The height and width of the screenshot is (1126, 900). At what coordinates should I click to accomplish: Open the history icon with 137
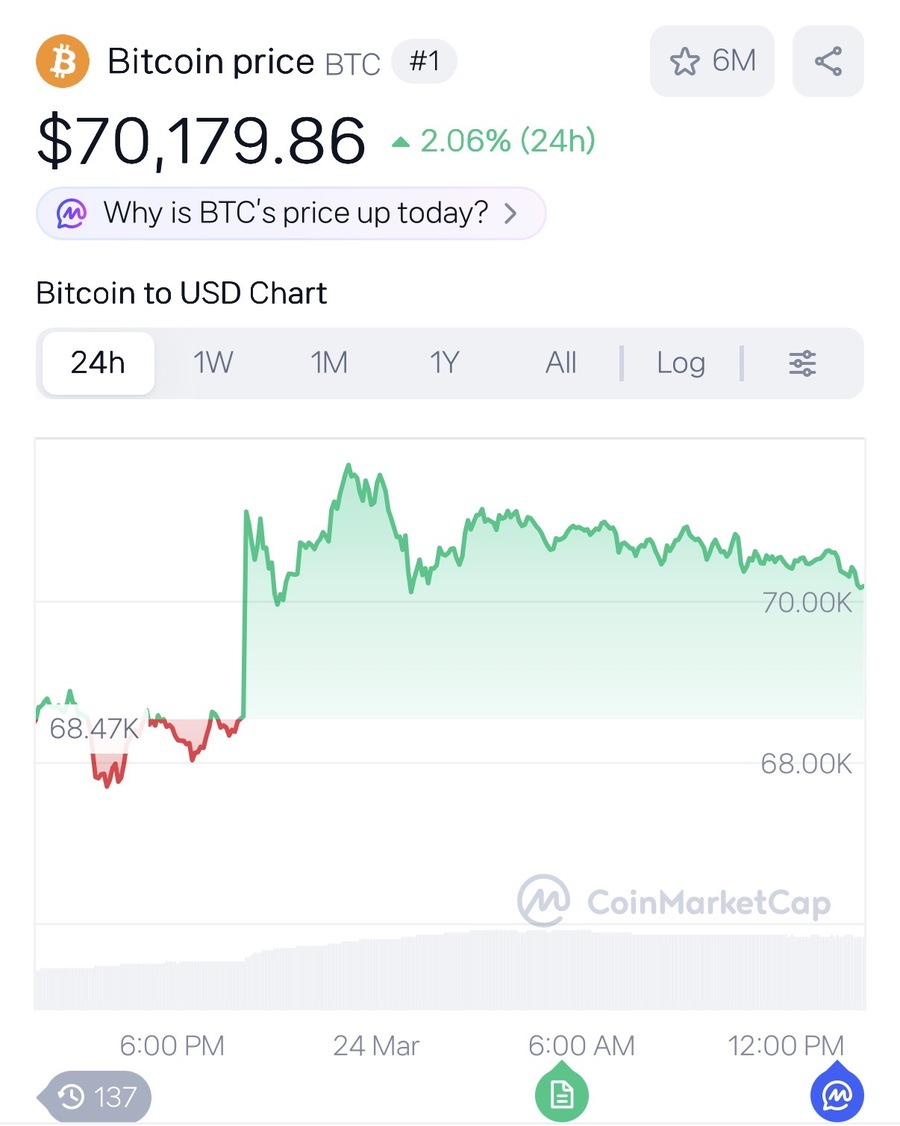point(96,1097)
